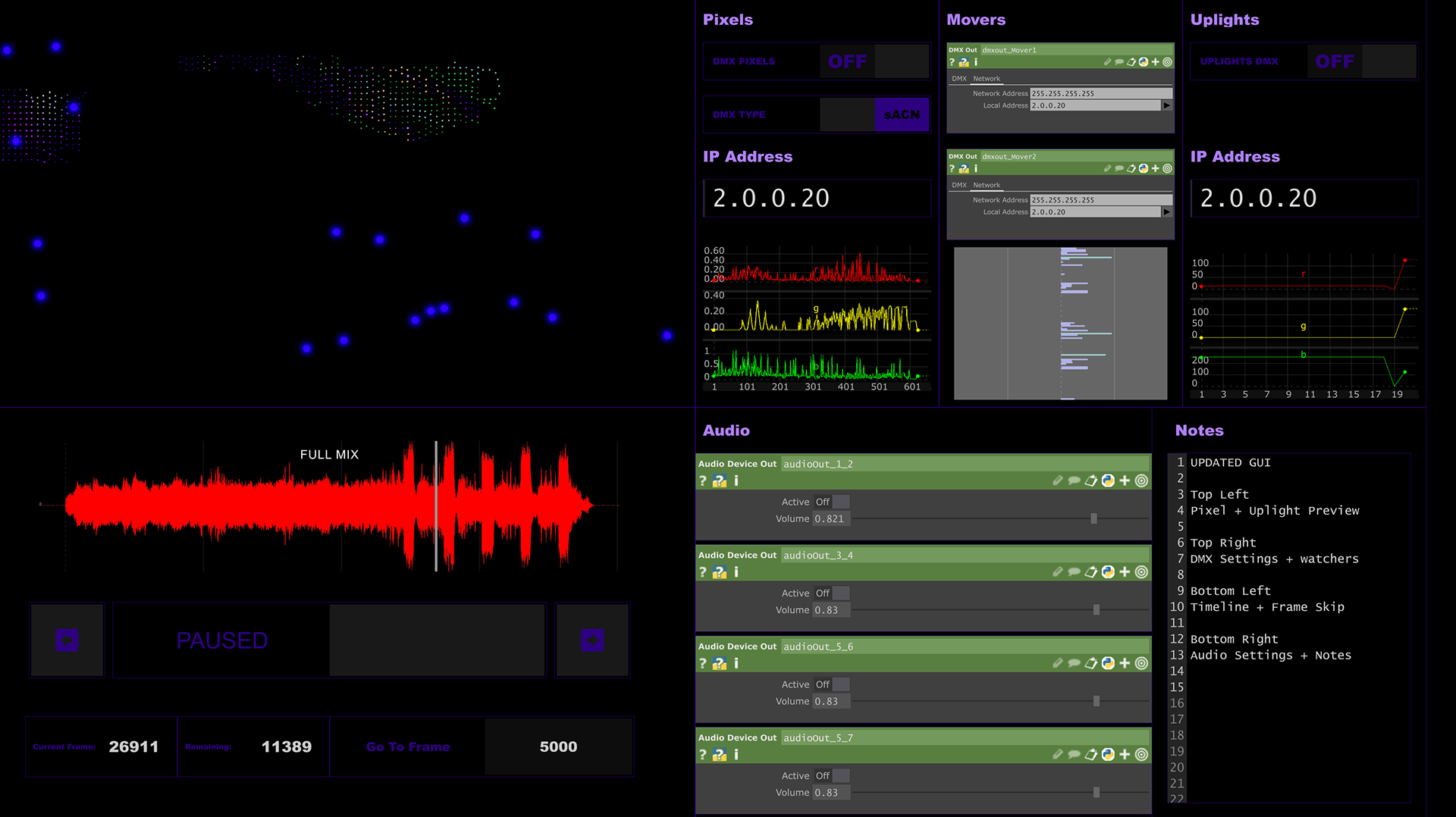Viewport: 1456px width, 817px height.
Task: Click the Go To Frame button
Action: pos(407,747)
